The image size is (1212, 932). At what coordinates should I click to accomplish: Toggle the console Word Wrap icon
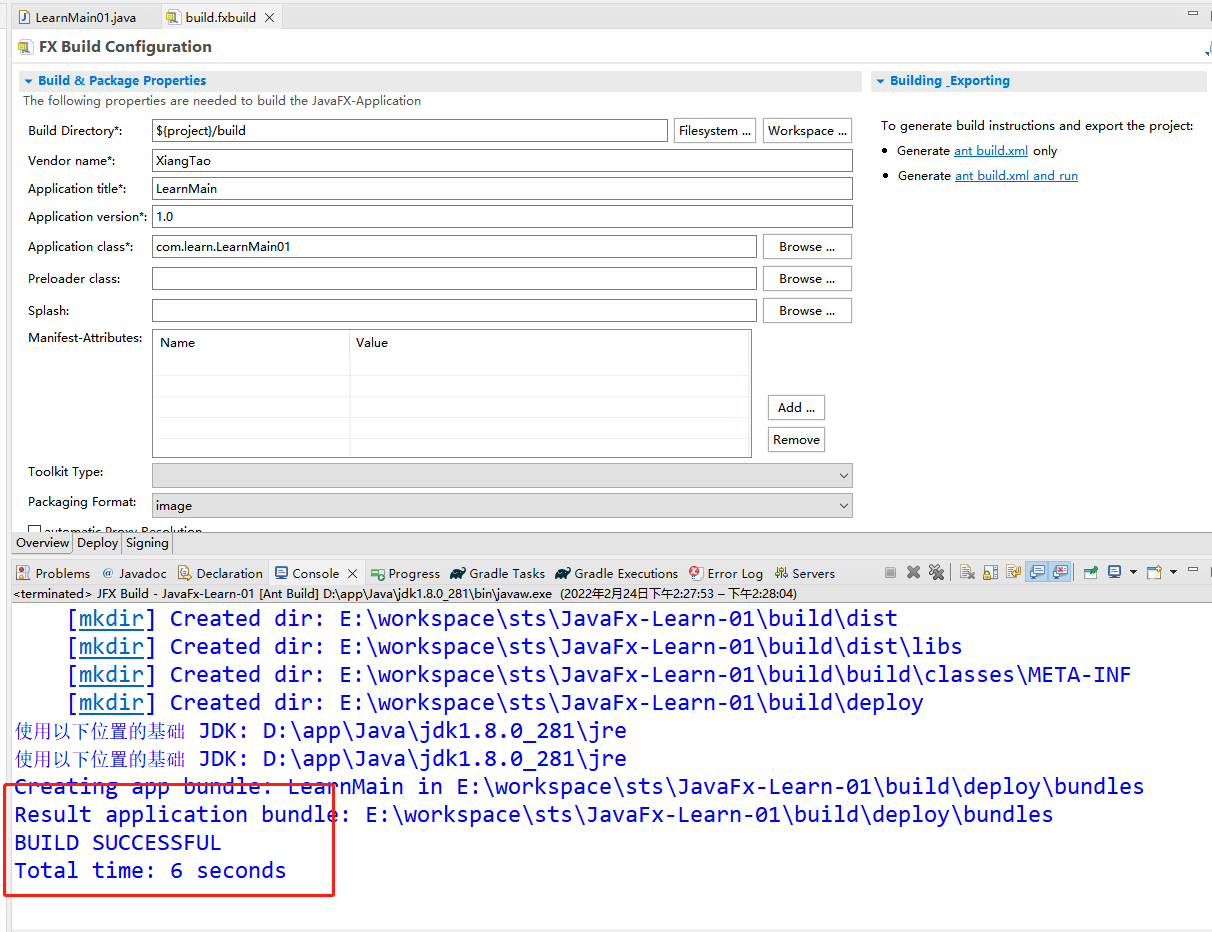(x=1013, y=572)
